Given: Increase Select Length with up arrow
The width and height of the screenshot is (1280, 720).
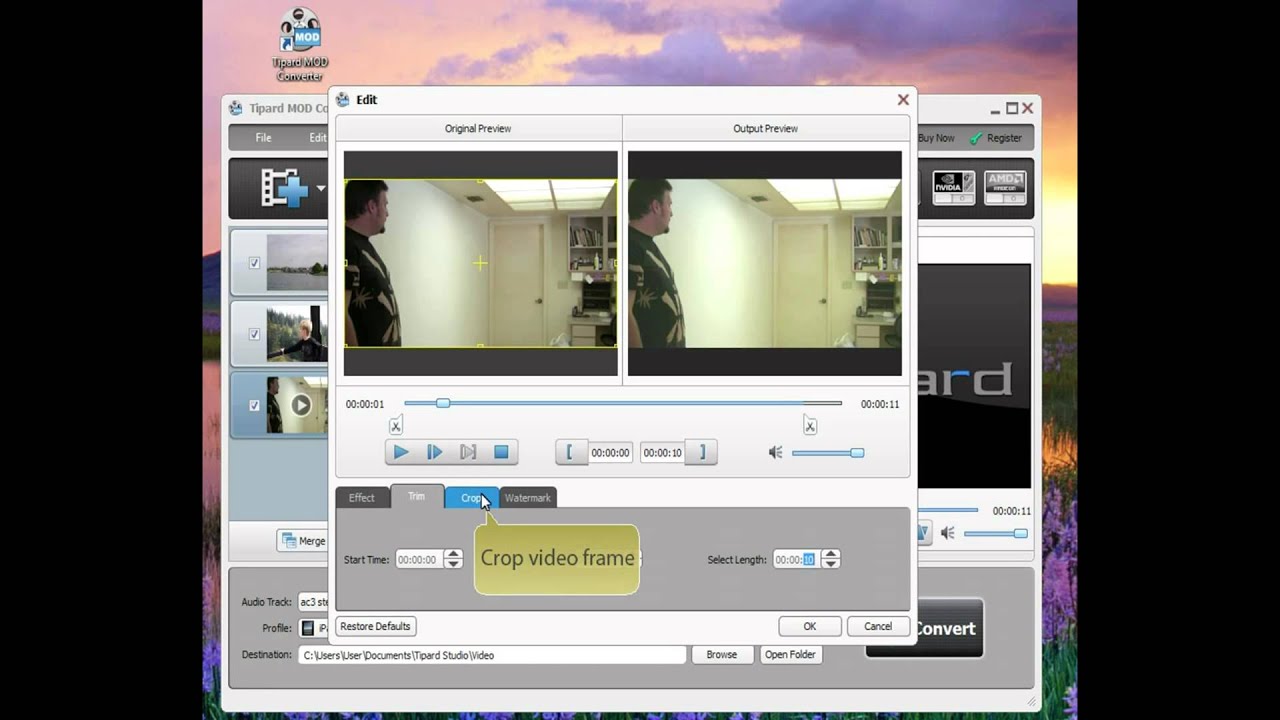Looking at the screenshot, I should tap(830, 555).
